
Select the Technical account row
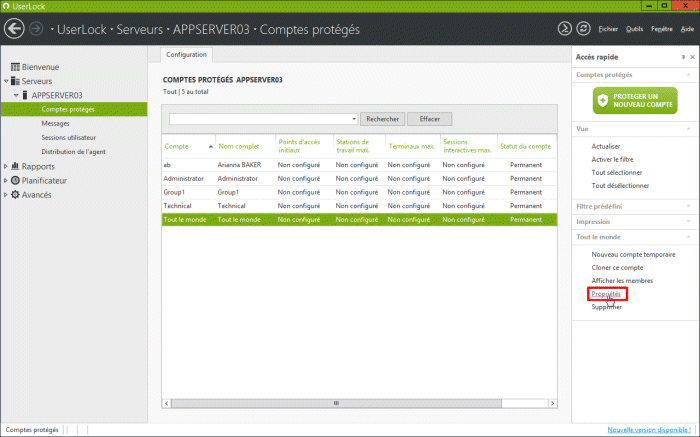coord(359,206)
